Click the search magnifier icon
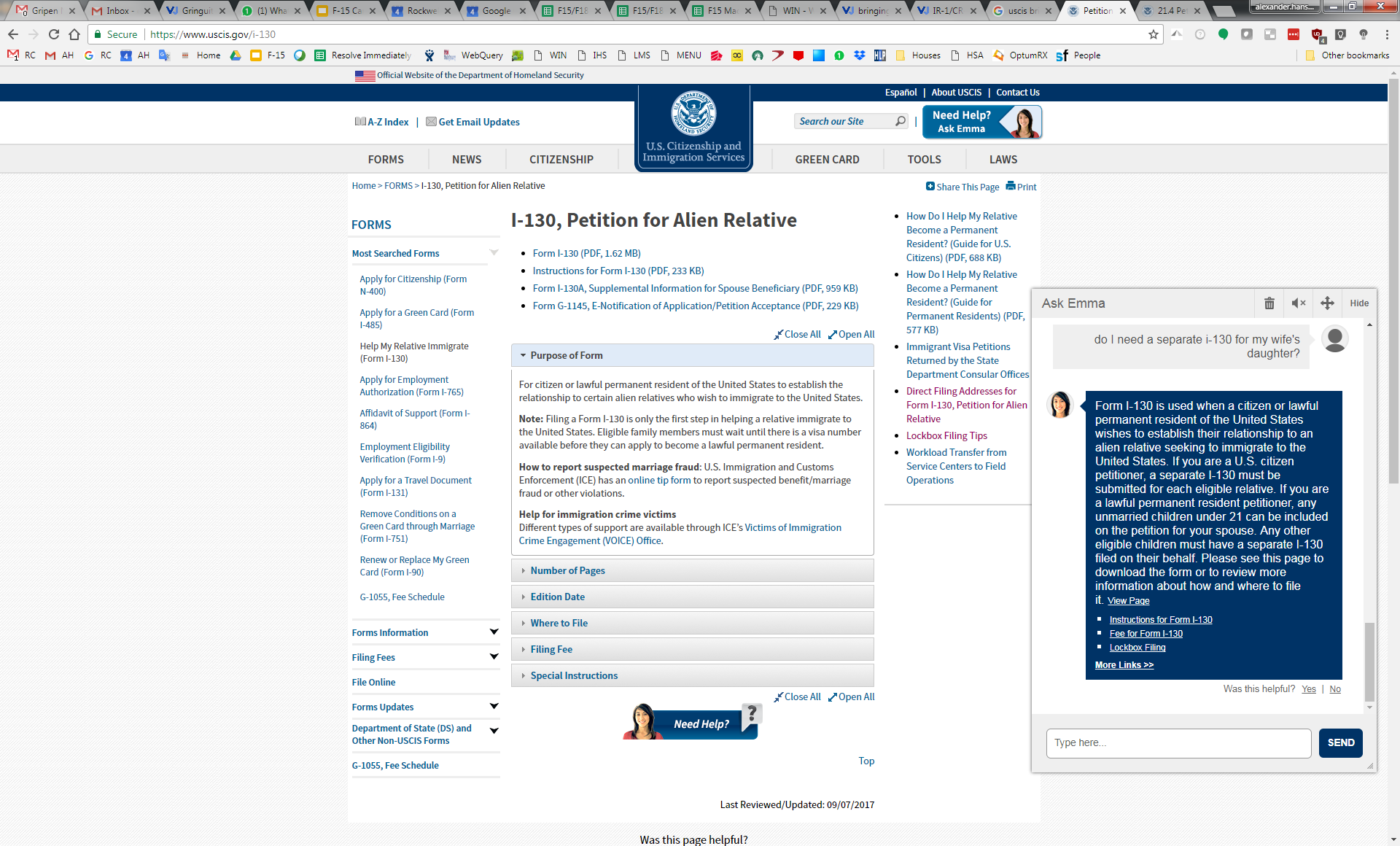The width and height of the screenshot is (1400, 846). coord(901,121)
